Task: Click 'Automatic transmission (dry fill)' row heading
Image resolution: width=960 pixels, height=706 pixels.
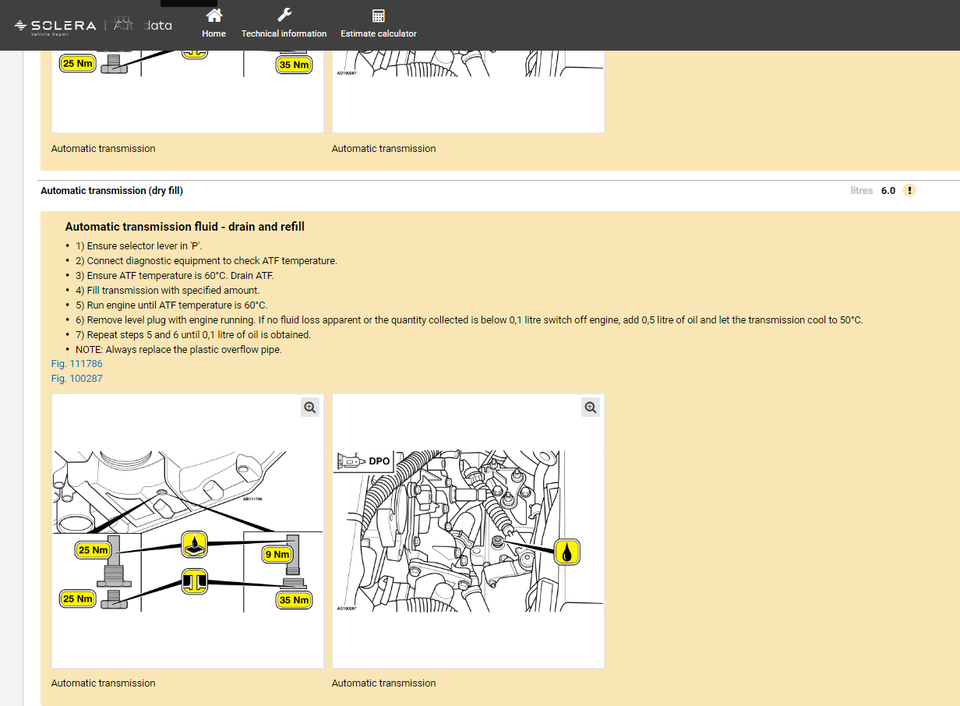Action: (x=111, y=190)
